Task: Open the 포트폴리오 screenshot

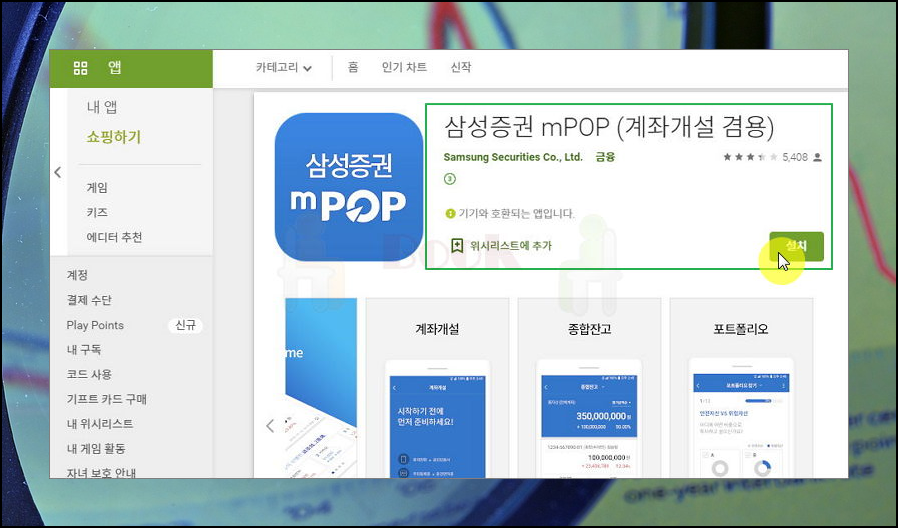Action: coord(741,388)
